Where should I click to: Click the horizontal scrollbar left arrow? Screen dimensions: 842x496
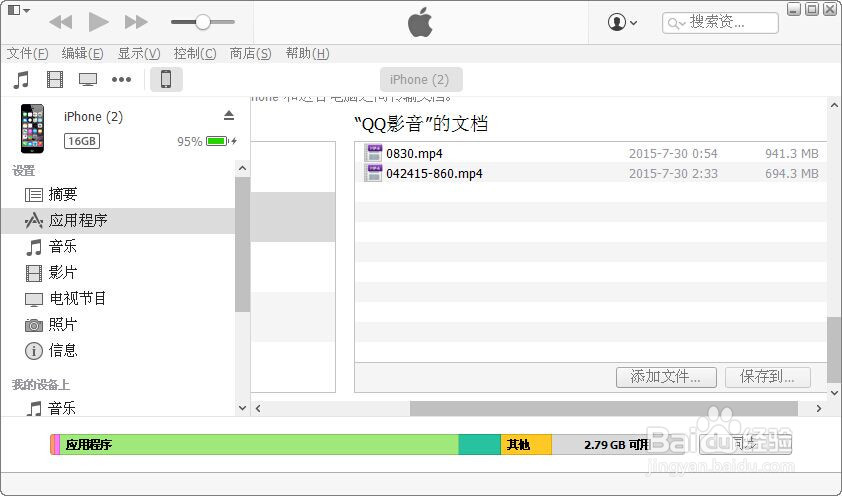click(x=258, y=409)
